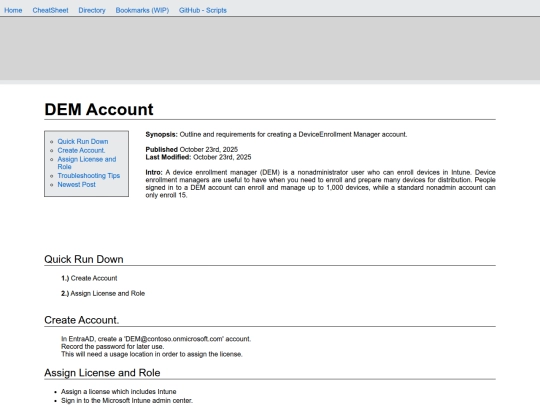The image size is (540, 405).
Task: Click the Intro paragraph about device enrollment manager
Action: tap(320, 184)
